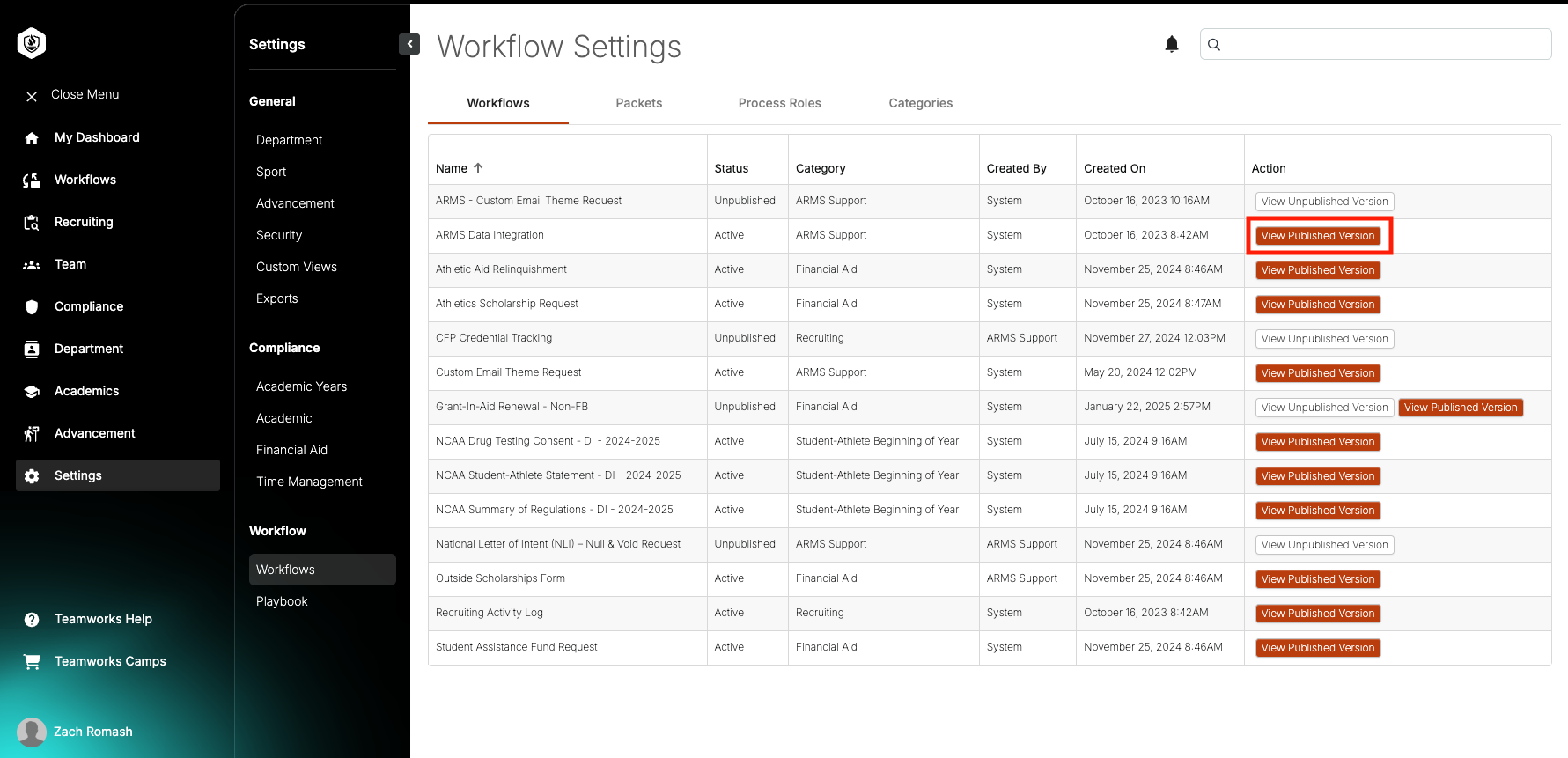Screen dimensions: 1568x758
Task: Collapse the Settings panel with chevron
Action: point(409,44)
